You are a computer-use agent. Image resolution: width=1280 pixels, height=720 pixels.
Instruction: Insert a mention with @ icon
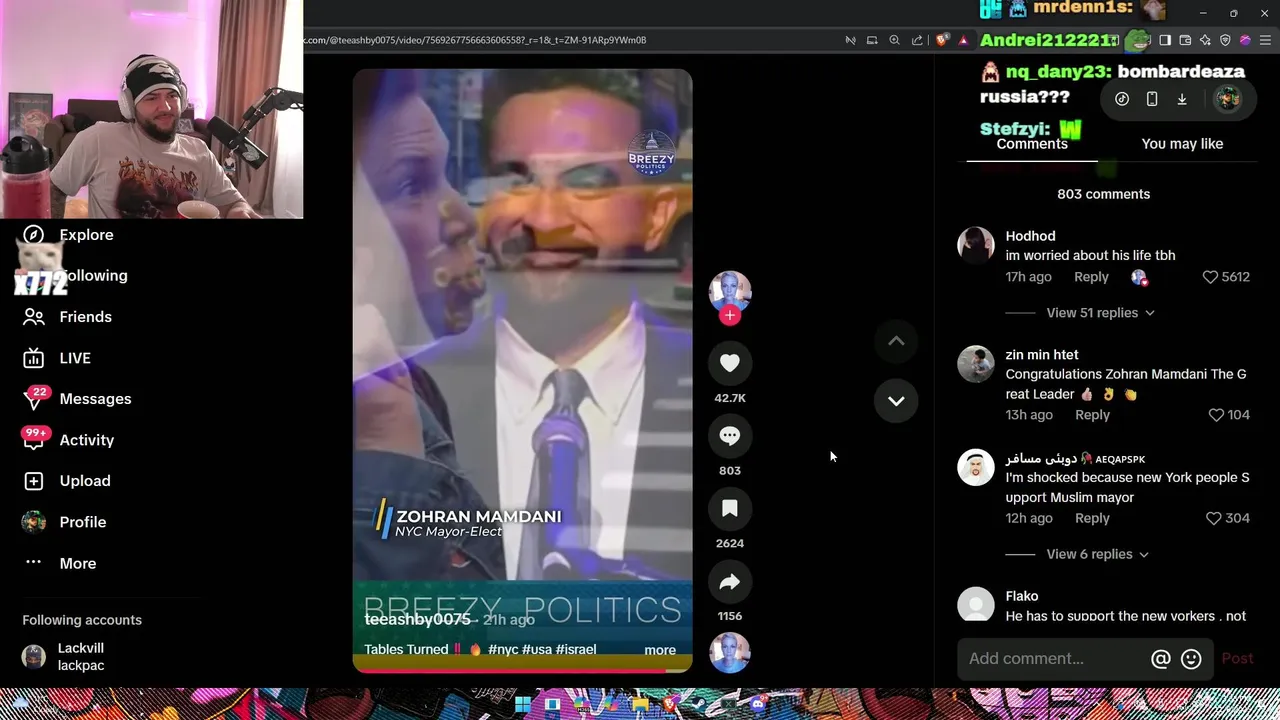pyautogui.click(x=1161, y=659)
